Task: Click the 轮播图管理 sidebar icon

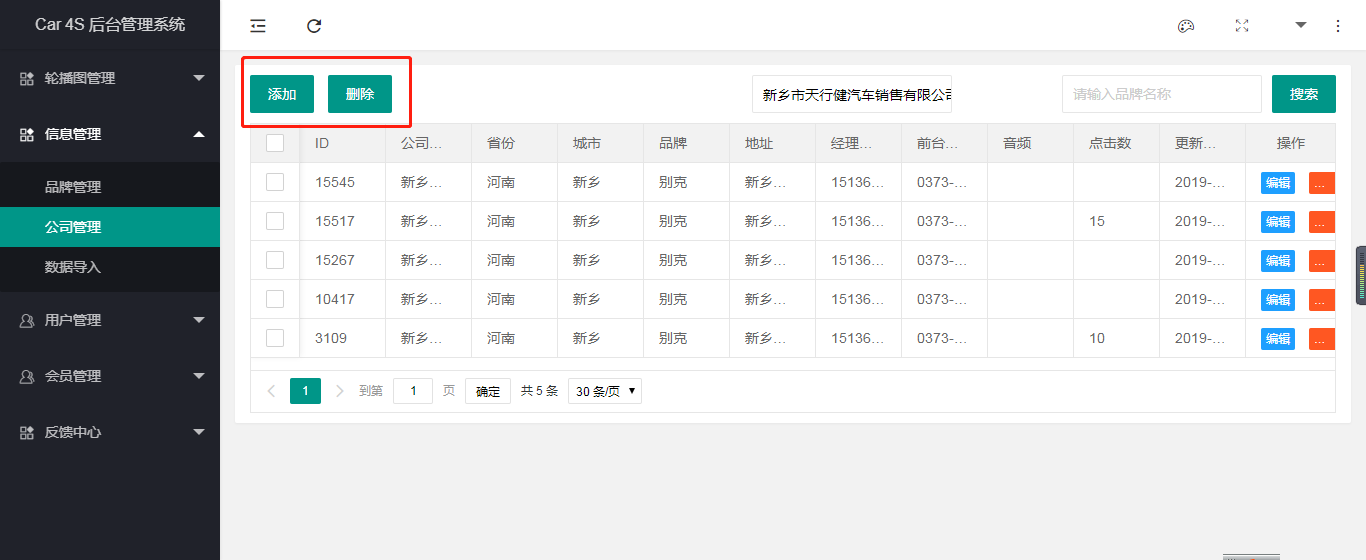Action: (27, 78)
